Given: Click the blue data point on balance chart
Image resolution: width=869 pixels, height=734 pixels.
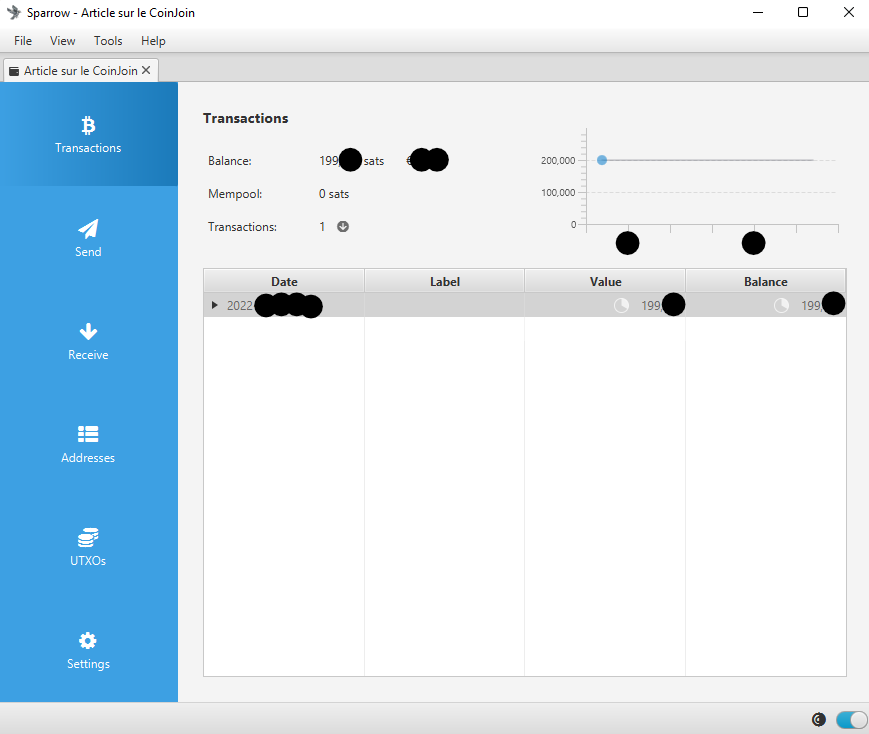Looking at the screenshot, I should coord(602,160).
